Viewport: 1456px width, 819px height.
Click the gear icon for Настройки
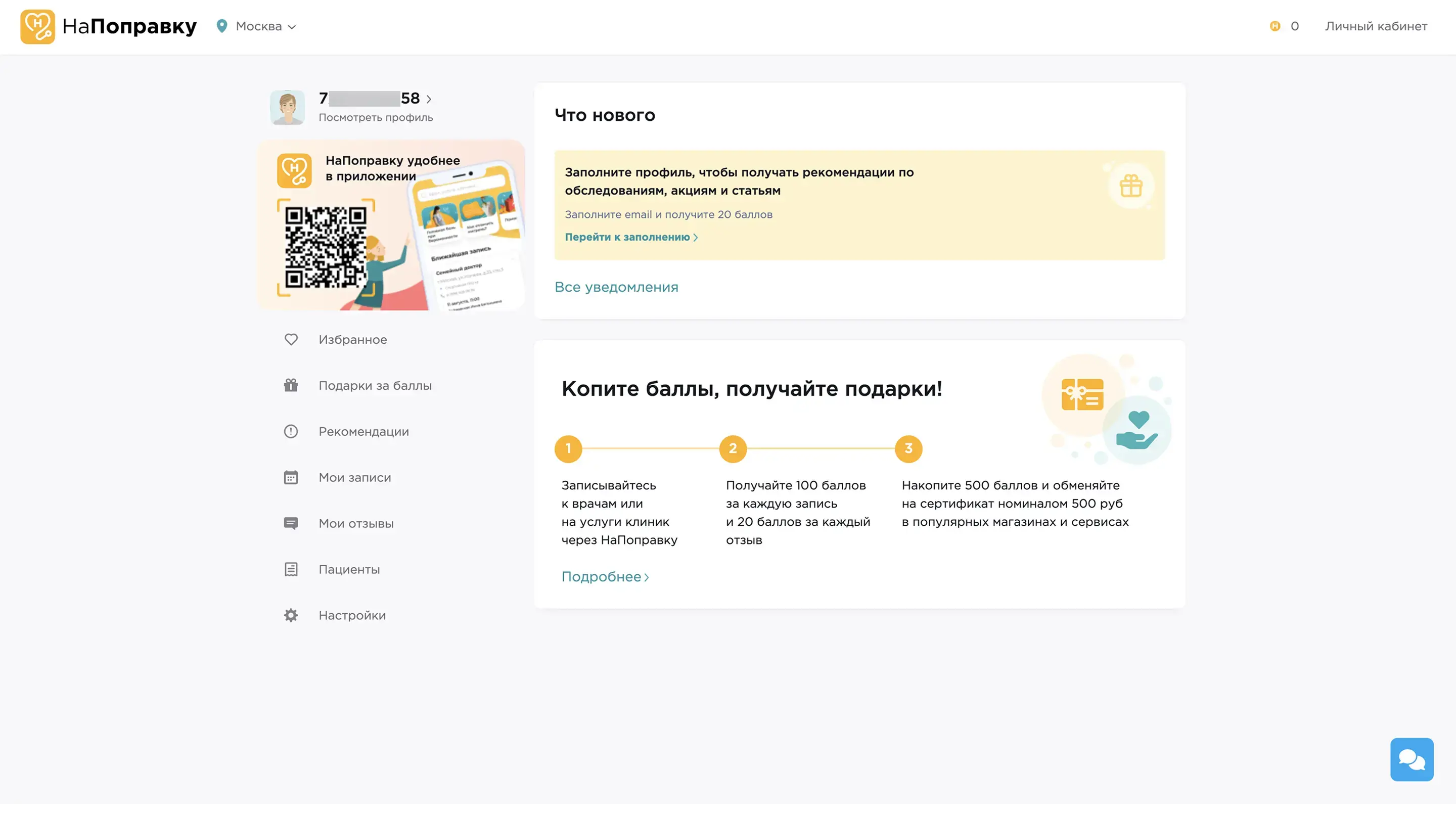click(291, 616)
